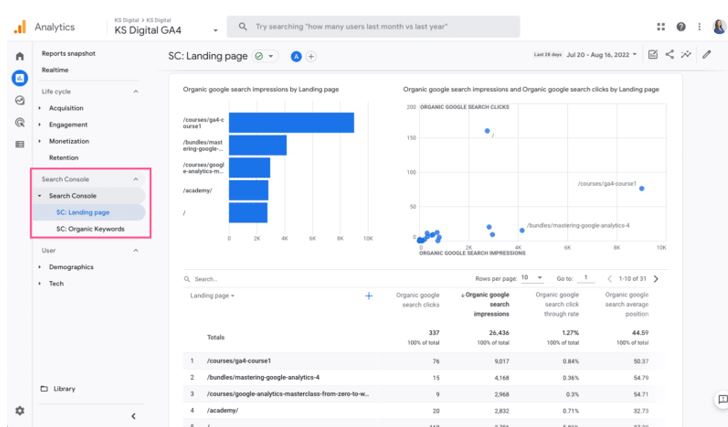Image resolution: width=728 pixels, height=427 pixels.
Task: Open Reports snapshot
Action: (x=68, y=53)
